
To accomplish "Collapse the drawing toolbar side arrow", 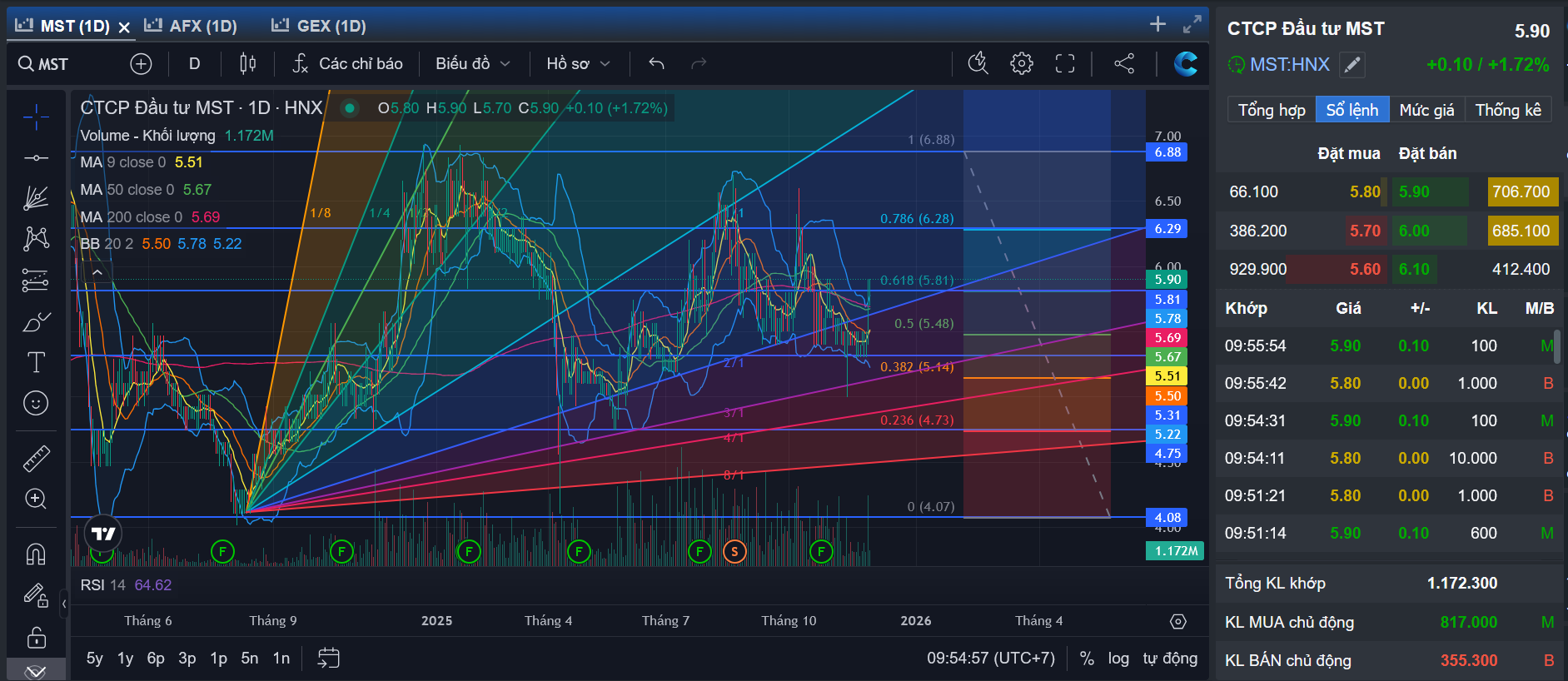I will [x=64, y=604].
